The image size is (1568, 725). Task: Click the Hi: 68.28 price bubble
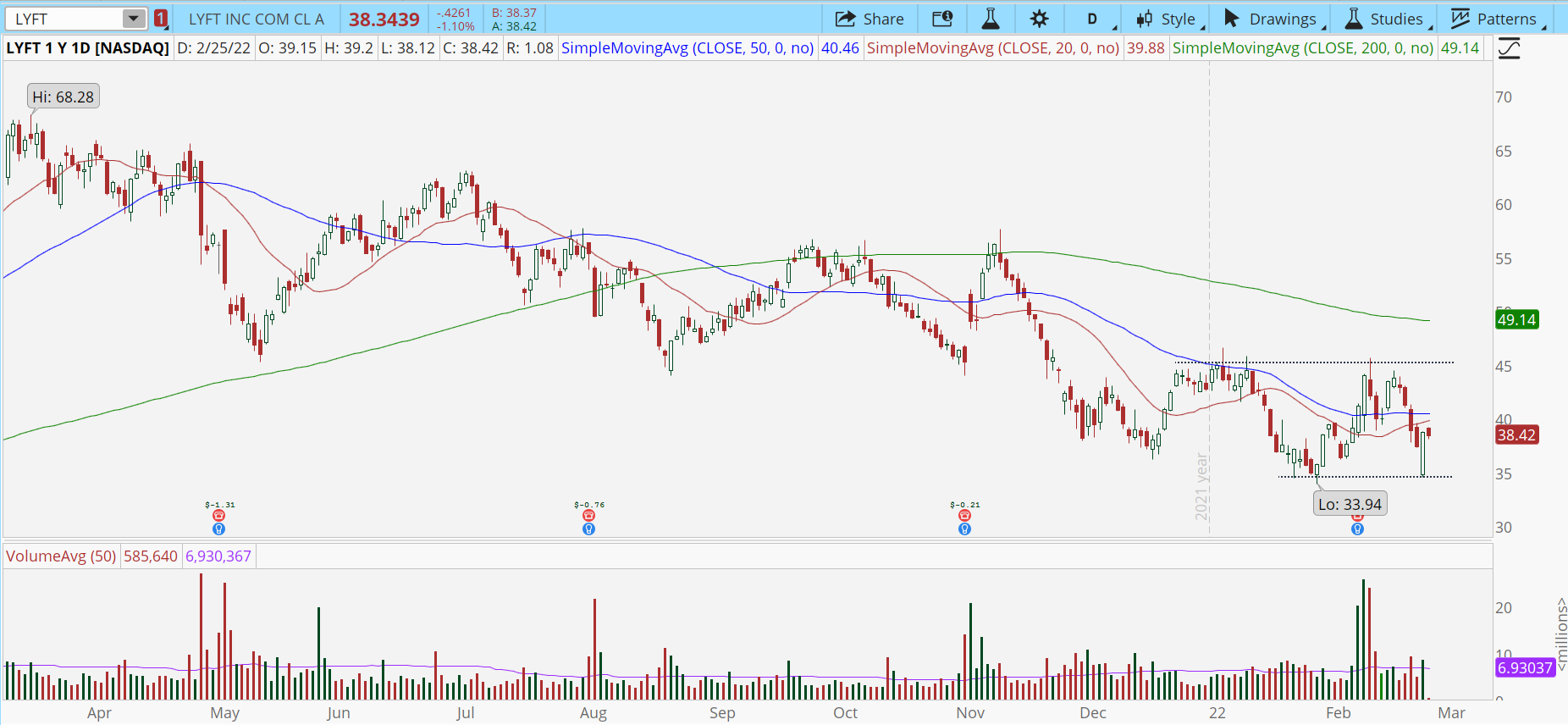63,97
